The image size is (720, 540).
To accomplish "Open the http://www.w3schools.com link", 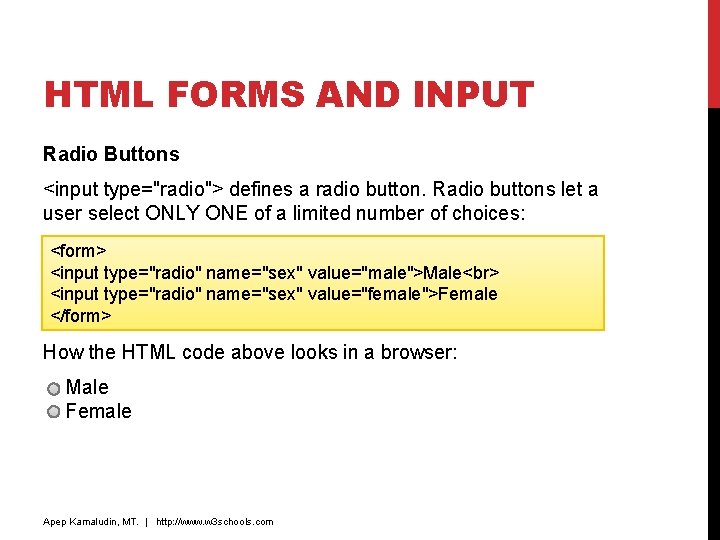I will click(x=215, y=522).
